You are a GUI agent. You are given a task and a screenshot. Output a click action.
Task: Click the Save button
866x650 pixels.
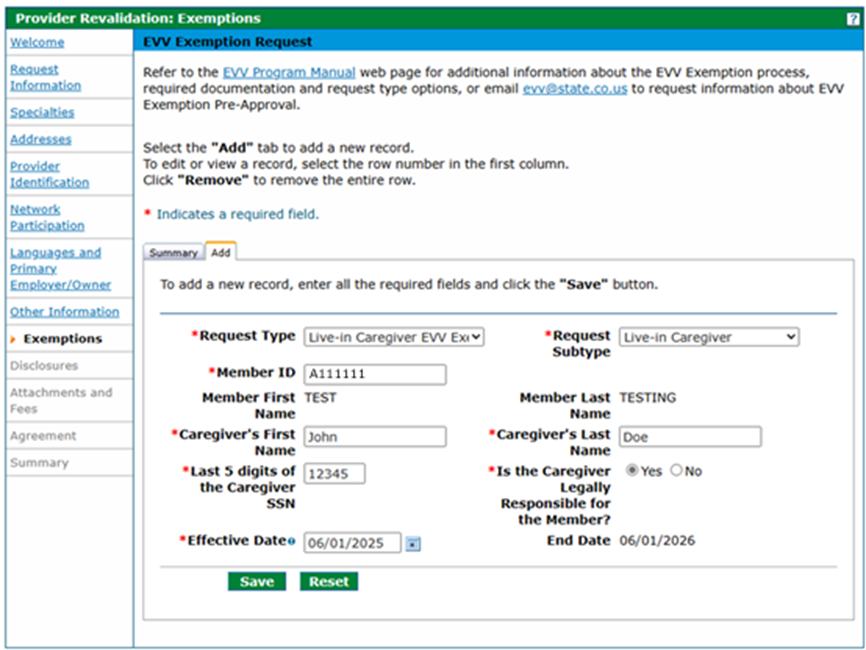tap(257, 581)
